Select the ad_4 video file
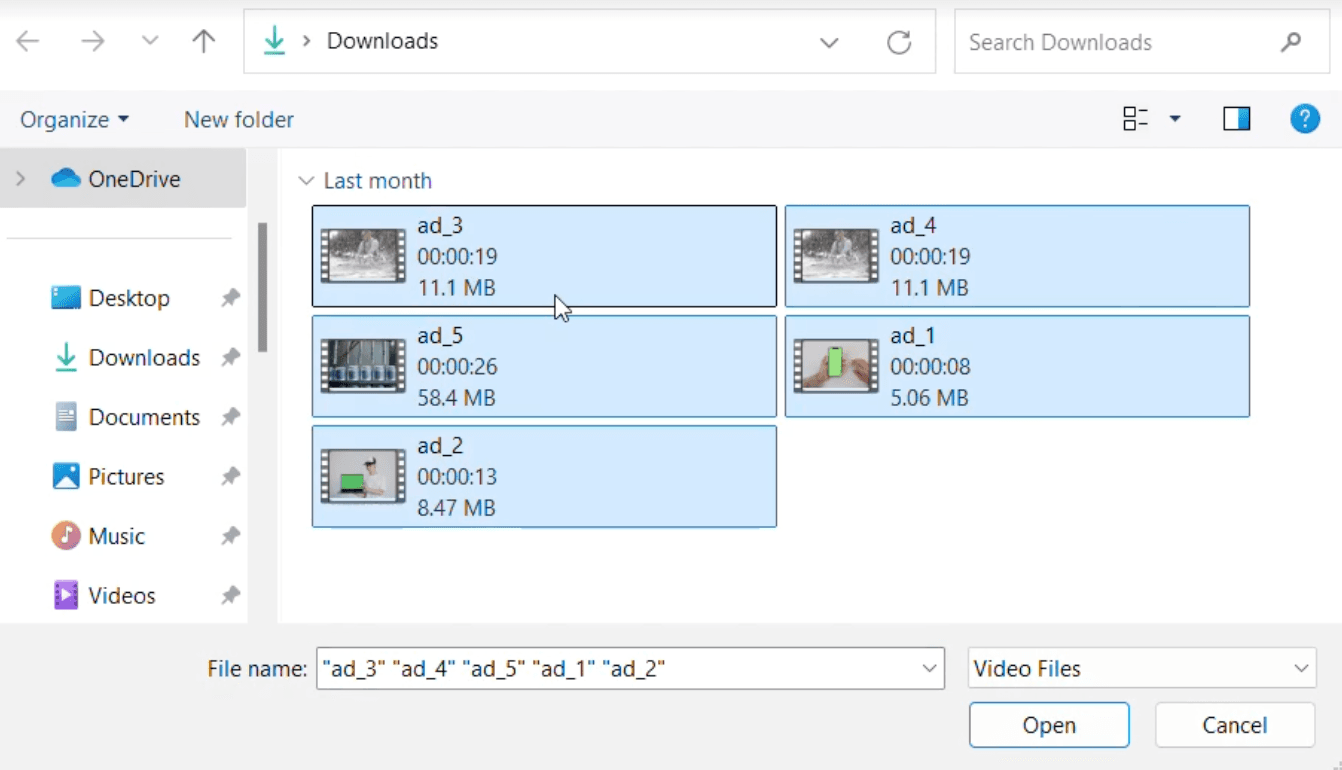Image resolution: width=1342 pixels, height=770 pixels. (x=1017, y=256)
